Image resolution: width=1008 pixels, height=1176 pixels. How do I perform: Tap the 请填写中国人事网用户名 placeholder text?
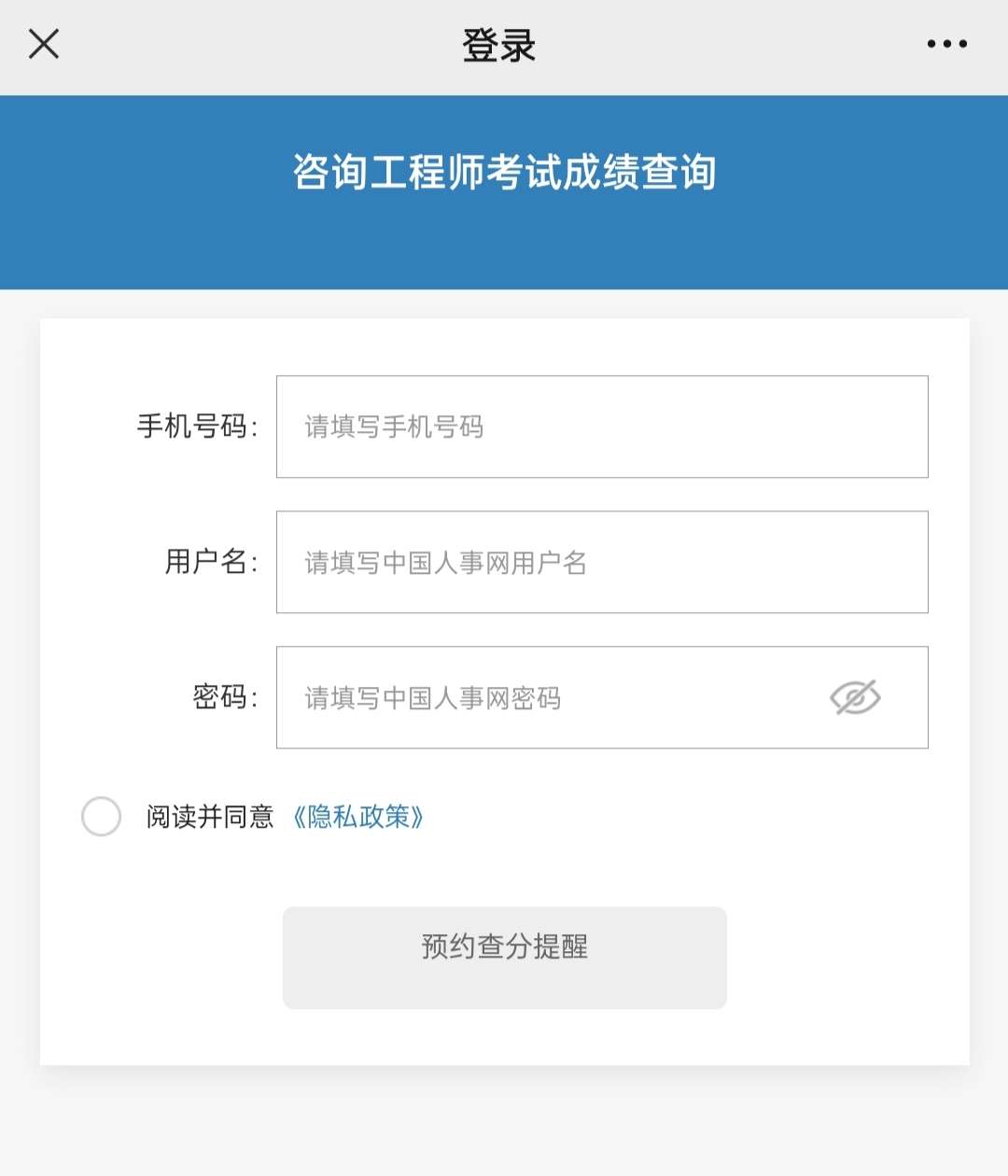(446, 563)
